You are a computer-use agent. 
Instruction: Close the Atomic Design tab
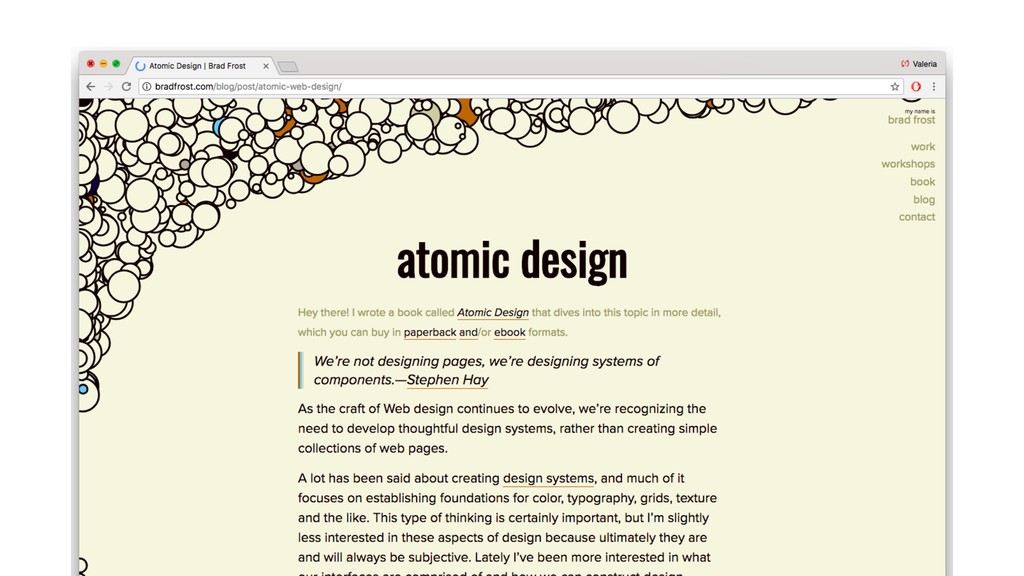266,66
